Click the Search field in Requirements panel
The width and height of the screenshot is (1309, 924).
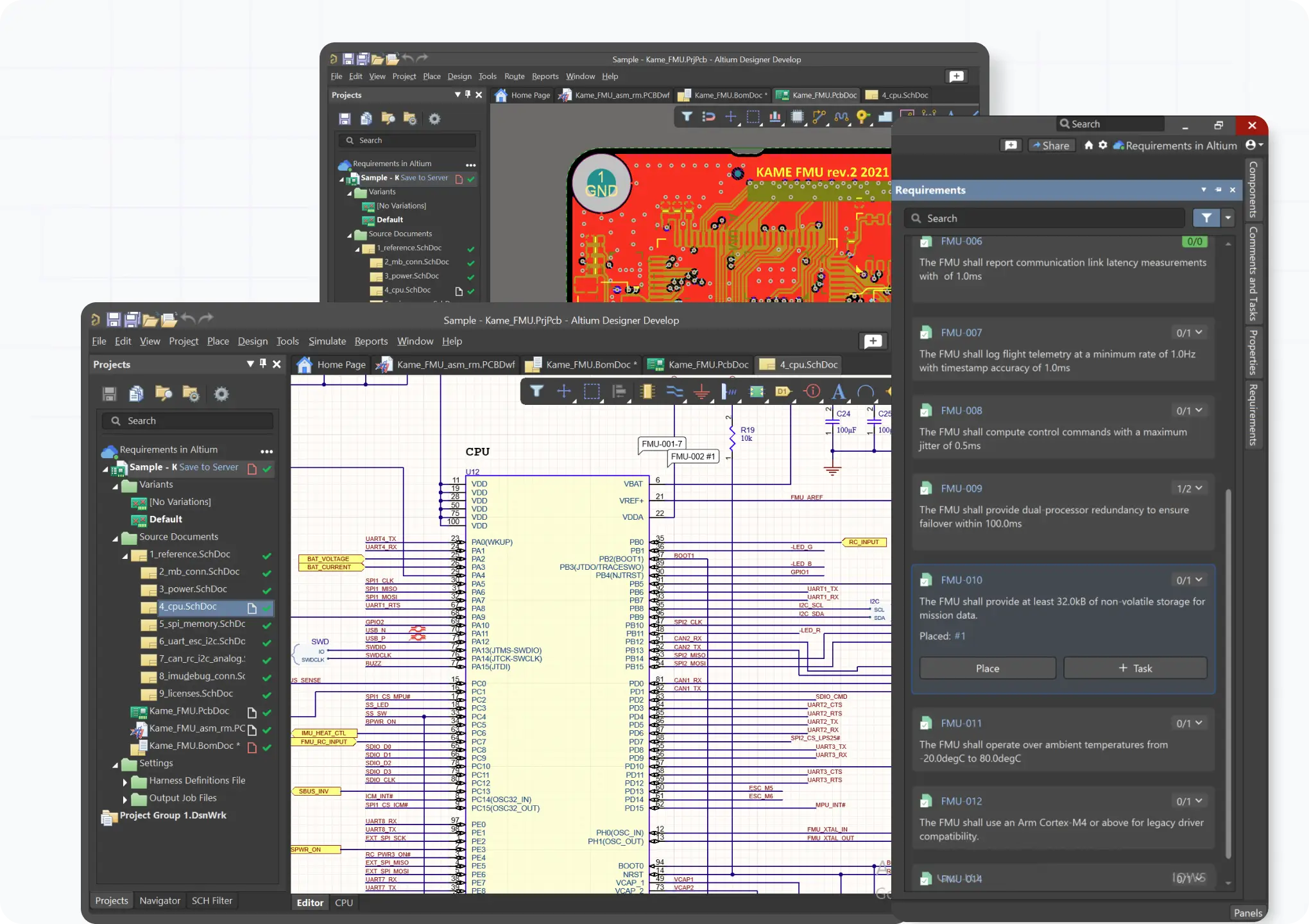click(1045, 218)
